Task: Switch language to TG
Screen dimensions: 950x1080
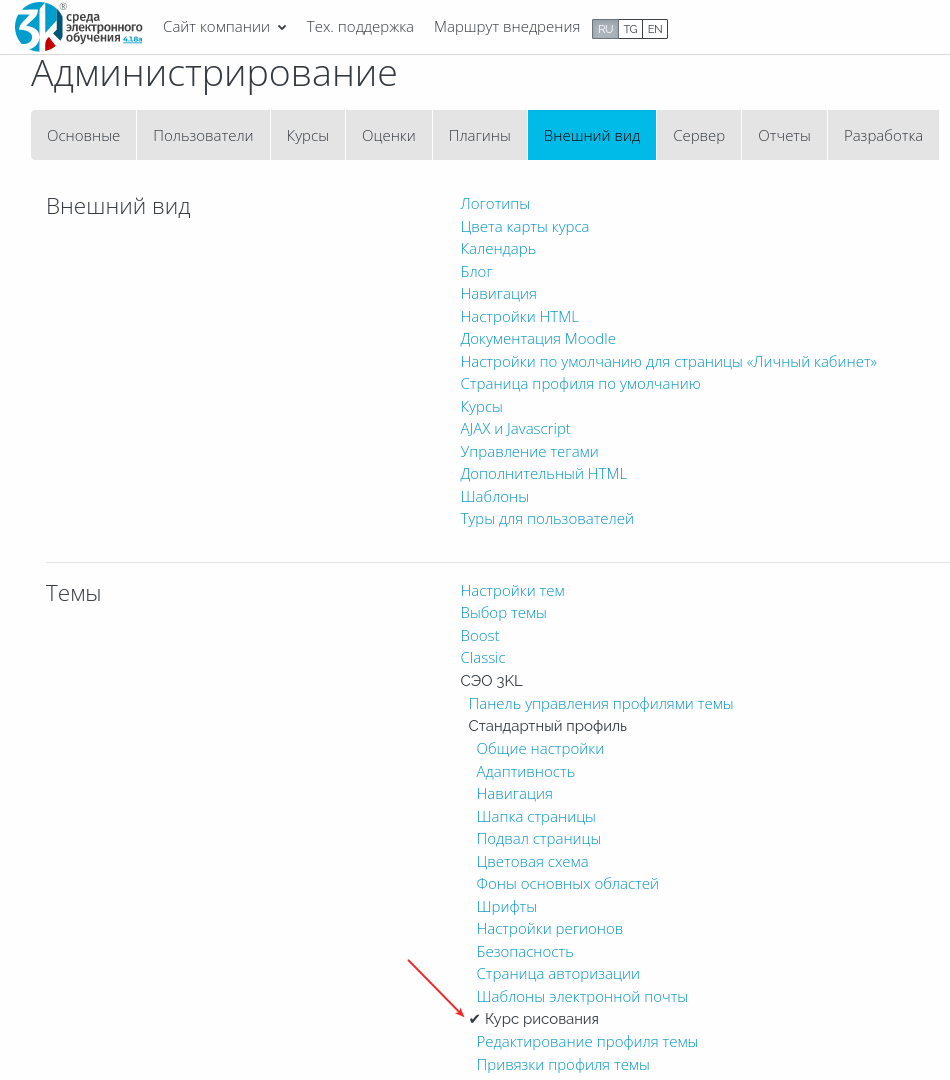Action: pyautogui.click(x=630, y=29)
